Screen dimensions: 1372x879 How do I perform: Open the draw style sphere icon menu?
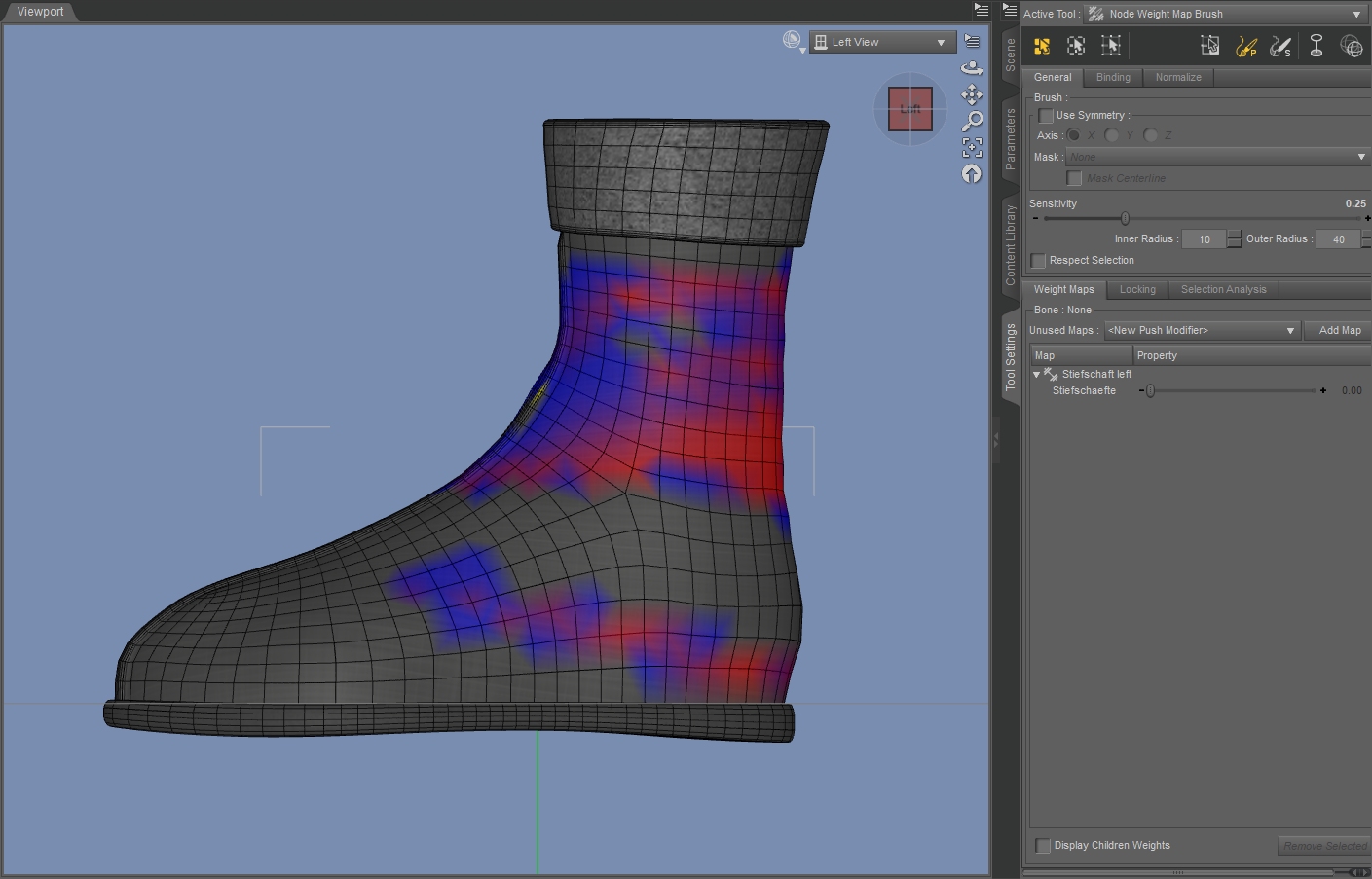click(x=794, y=41)
